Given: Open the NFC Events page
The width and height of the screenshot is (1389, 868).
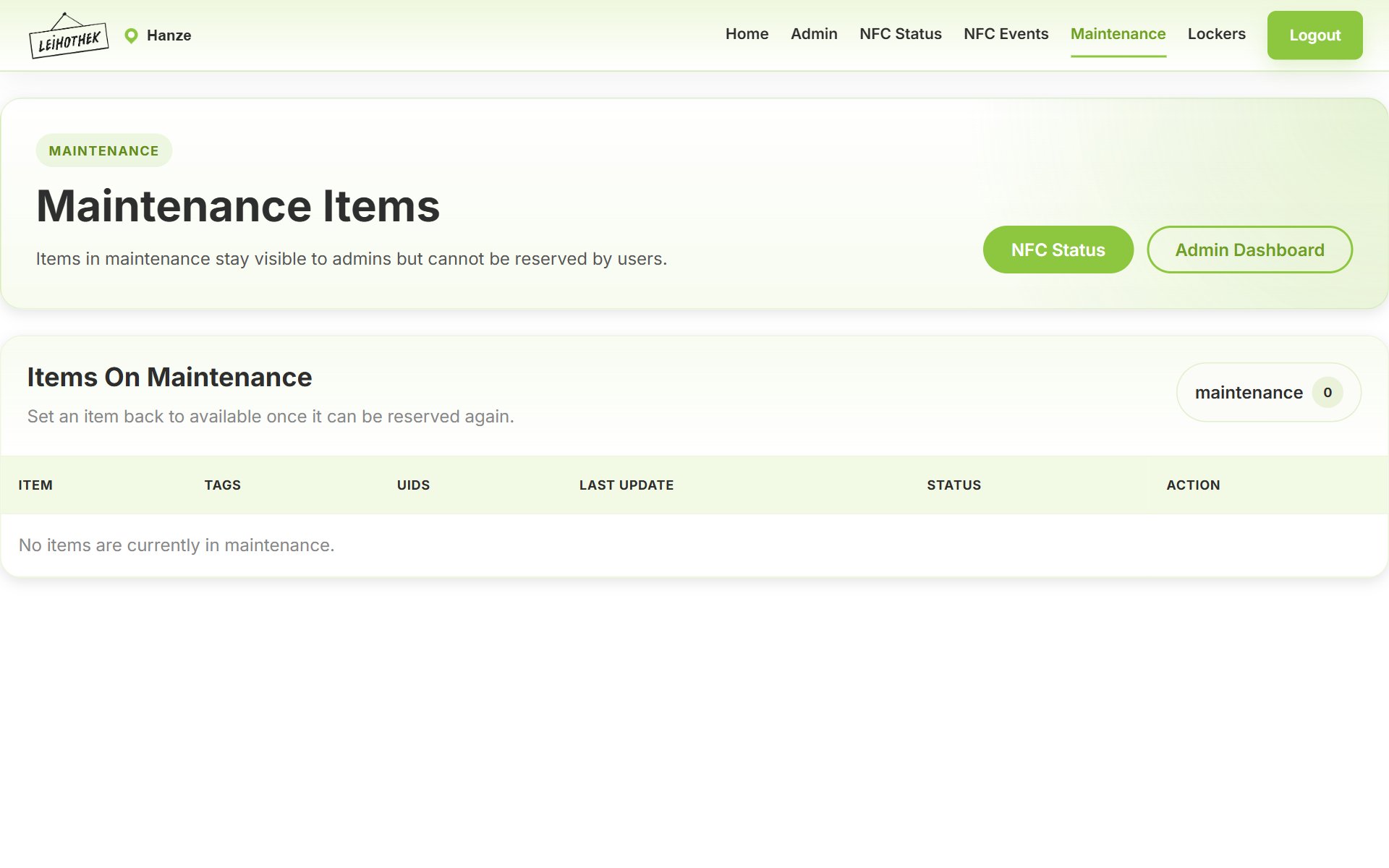Looking at the screenshot, I should pyautogui.click(x=1006, y=34).
